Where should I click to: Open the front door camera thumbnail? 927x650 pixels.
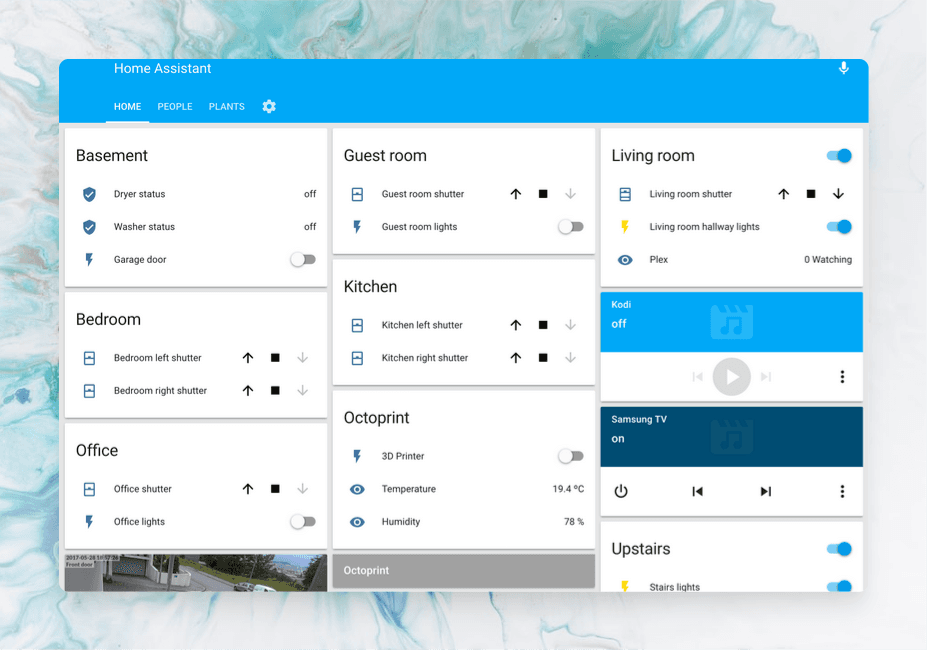[195, 570]
